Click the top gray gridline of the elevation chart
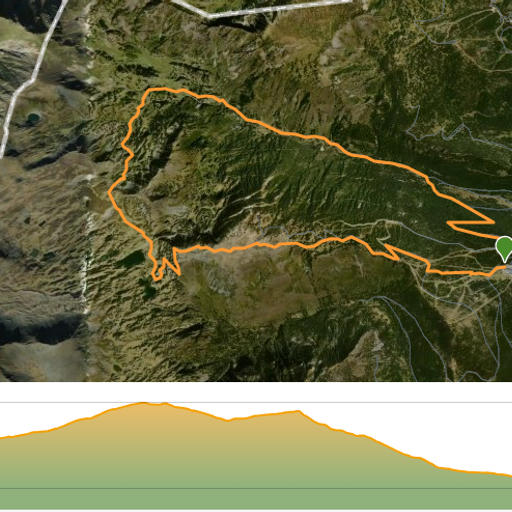Viewport: 512px width, 512px height. (x=256, y=403)
